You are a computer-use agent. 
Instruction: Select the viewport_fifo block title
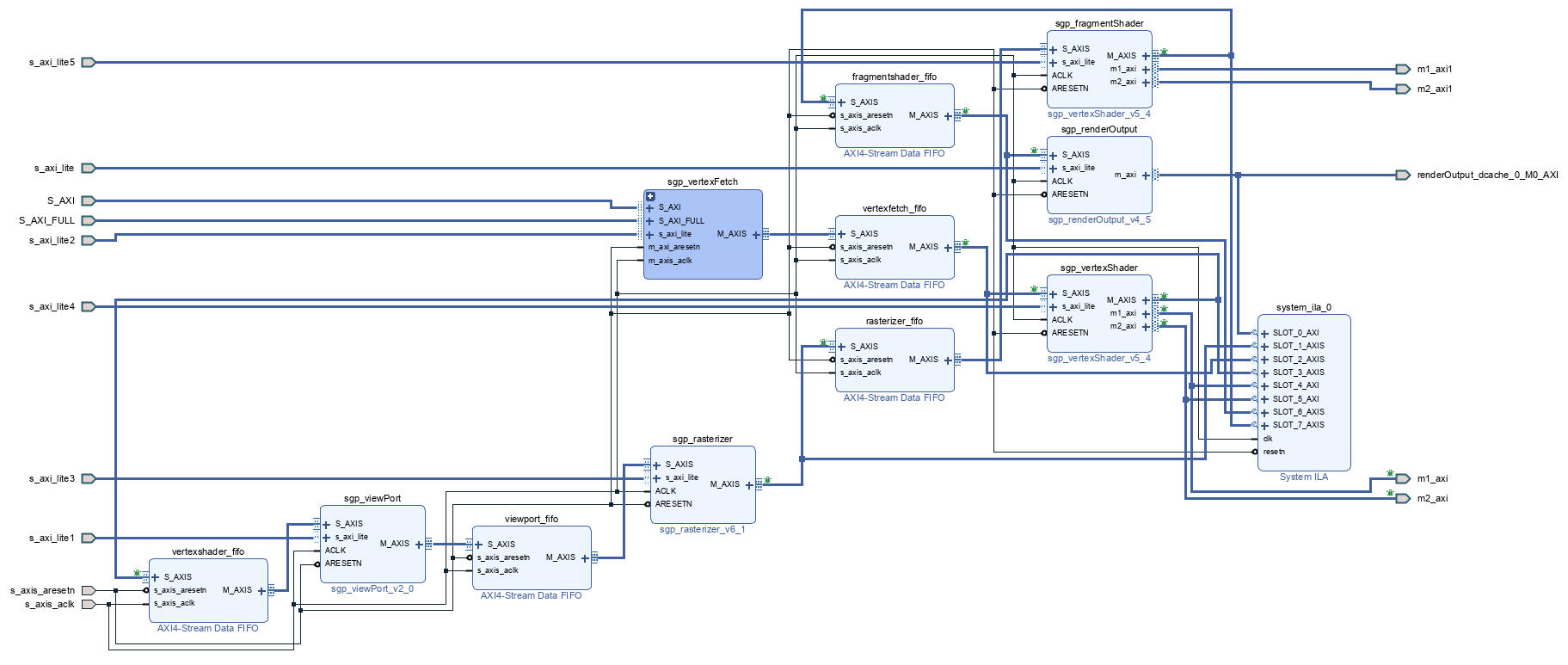click(x=531, y=519)
